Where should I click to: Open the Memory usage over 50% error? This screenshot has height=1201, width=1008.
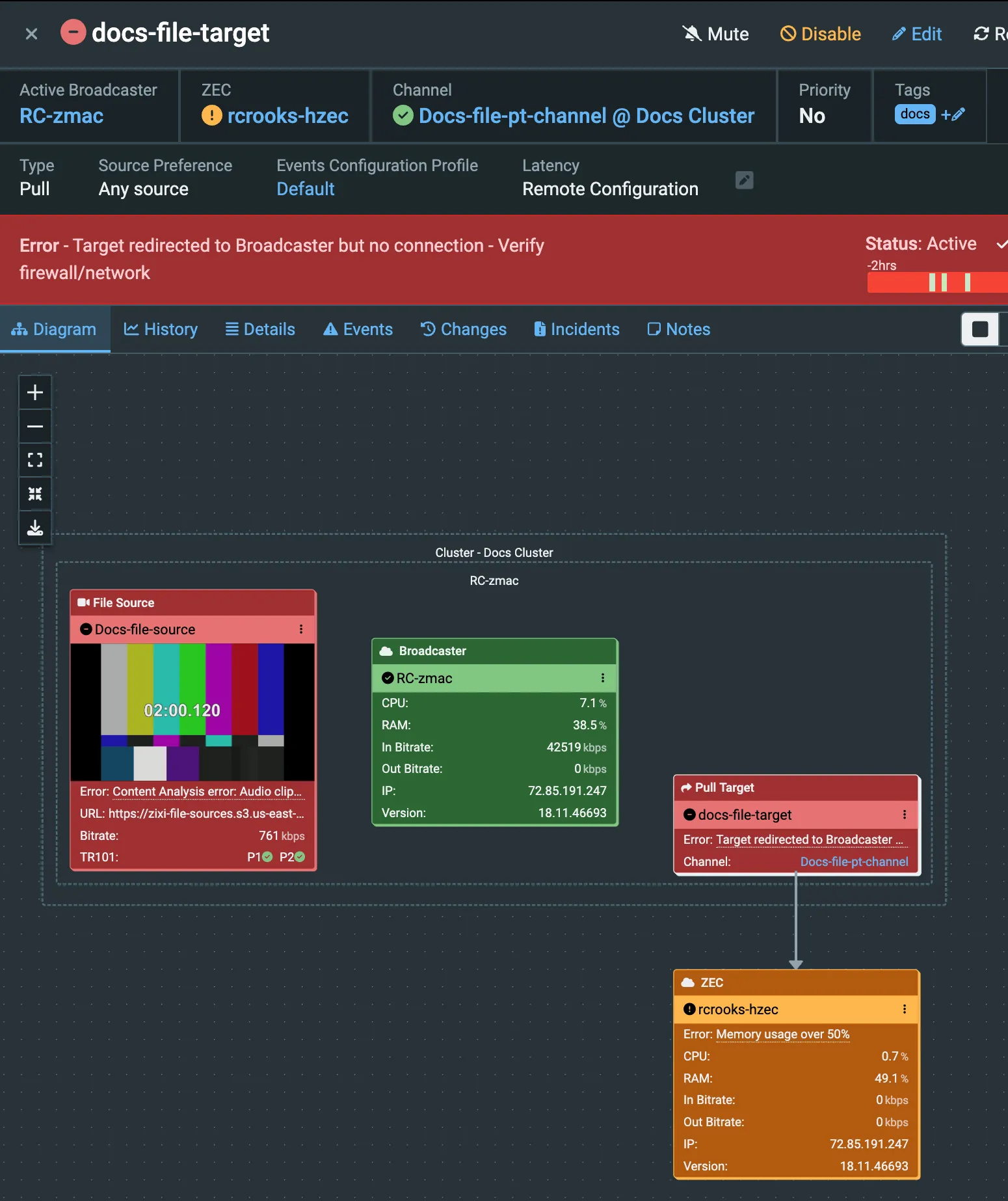coord(783,1034)
